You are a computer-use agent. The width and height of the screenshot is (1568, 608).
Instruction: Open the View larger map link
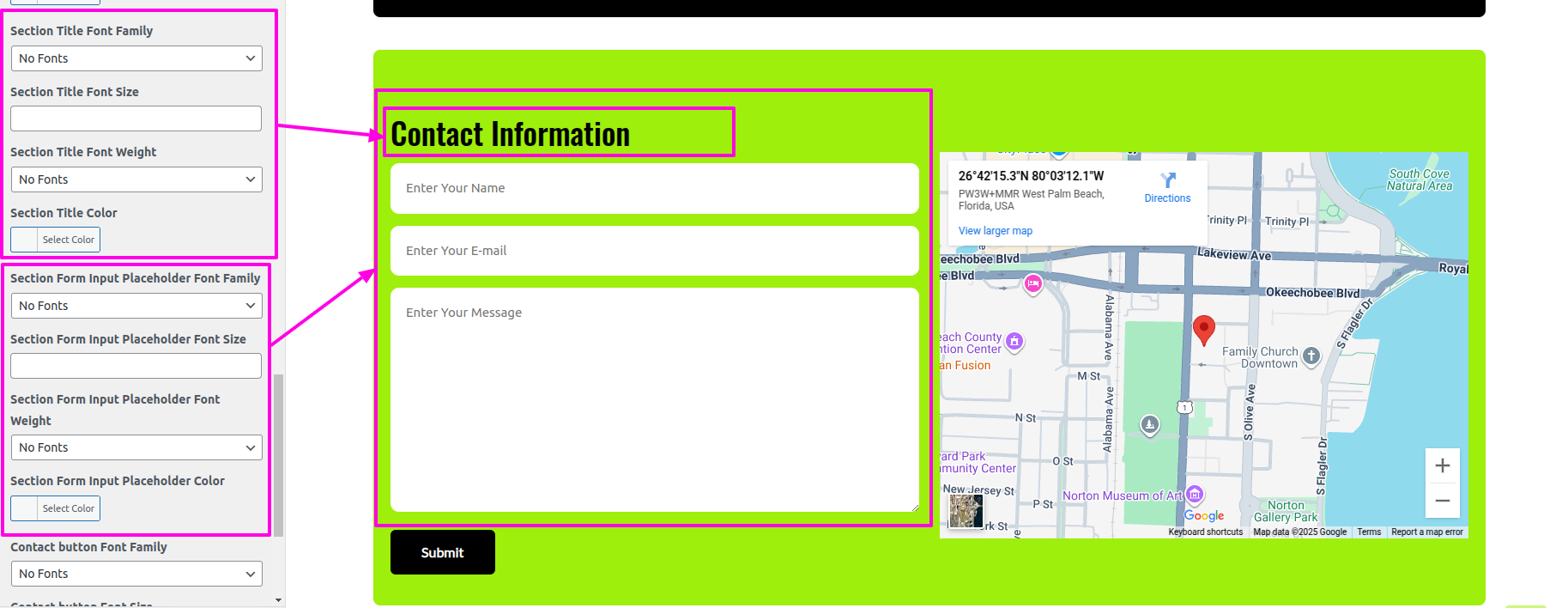pyautogui.click(x=995, y=231)
